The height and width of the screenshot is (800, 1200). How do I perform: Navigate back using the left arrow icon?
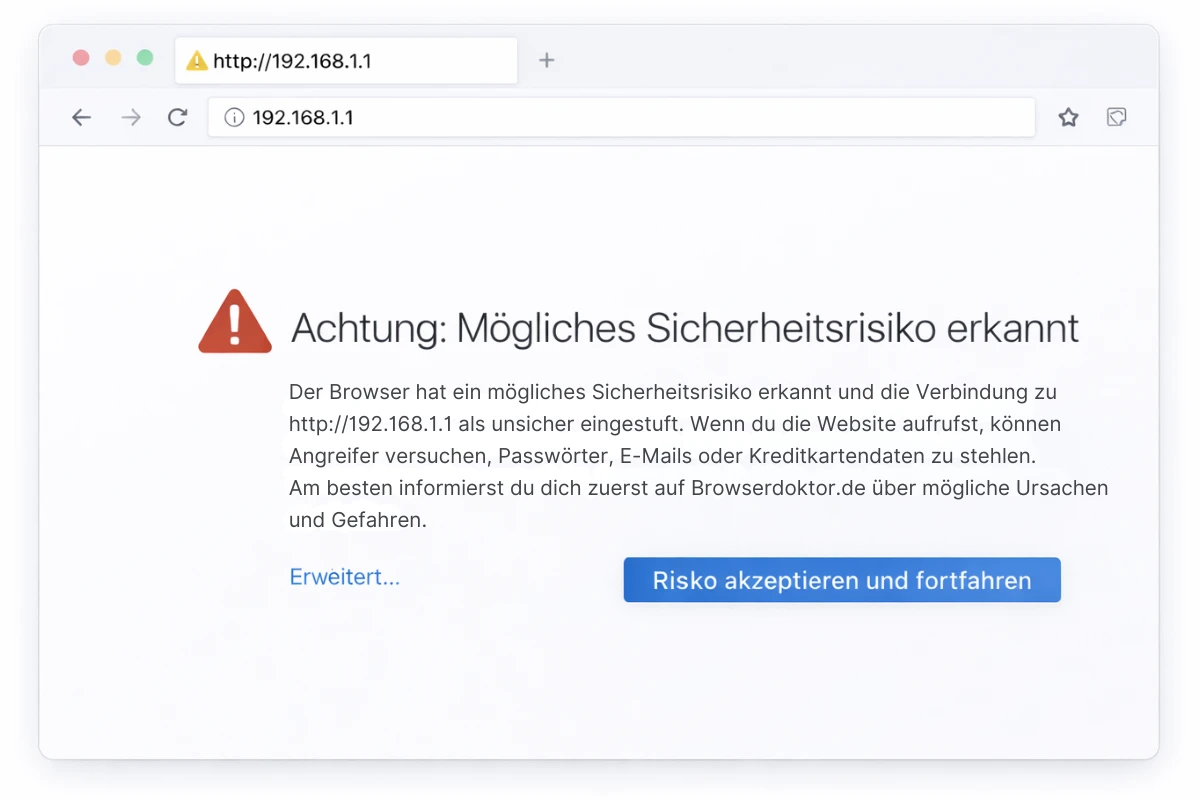(81, 117)
